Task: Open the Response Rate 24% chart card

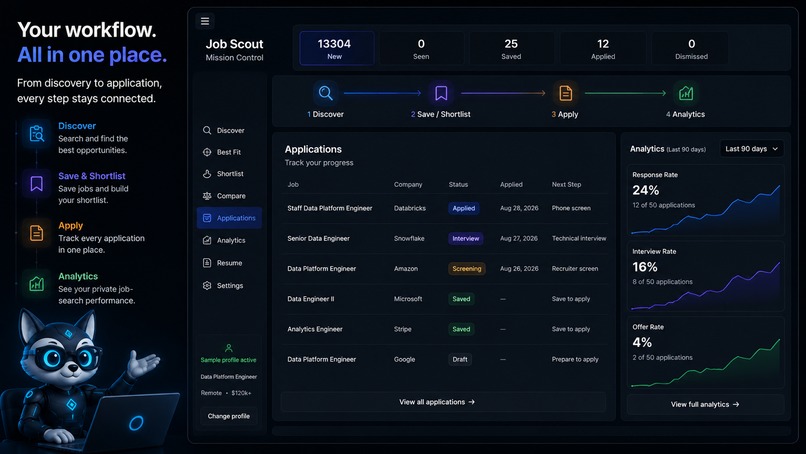Action: (705, 201)
